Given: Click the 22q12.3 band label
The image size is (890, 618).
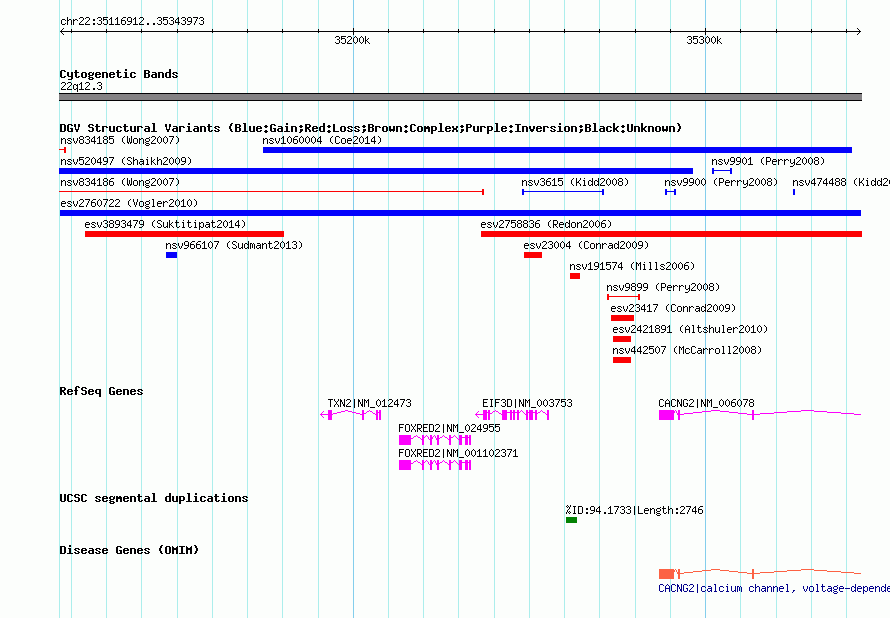Looking at the screenshot, I should 81,86.
